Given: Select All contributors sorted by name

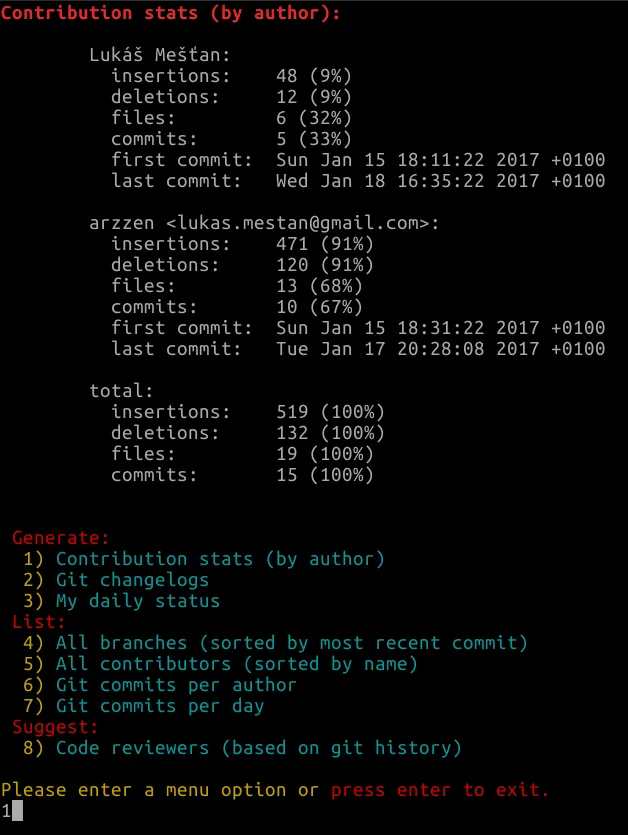Looking at the screenshot, I should (x=220, y=664).
